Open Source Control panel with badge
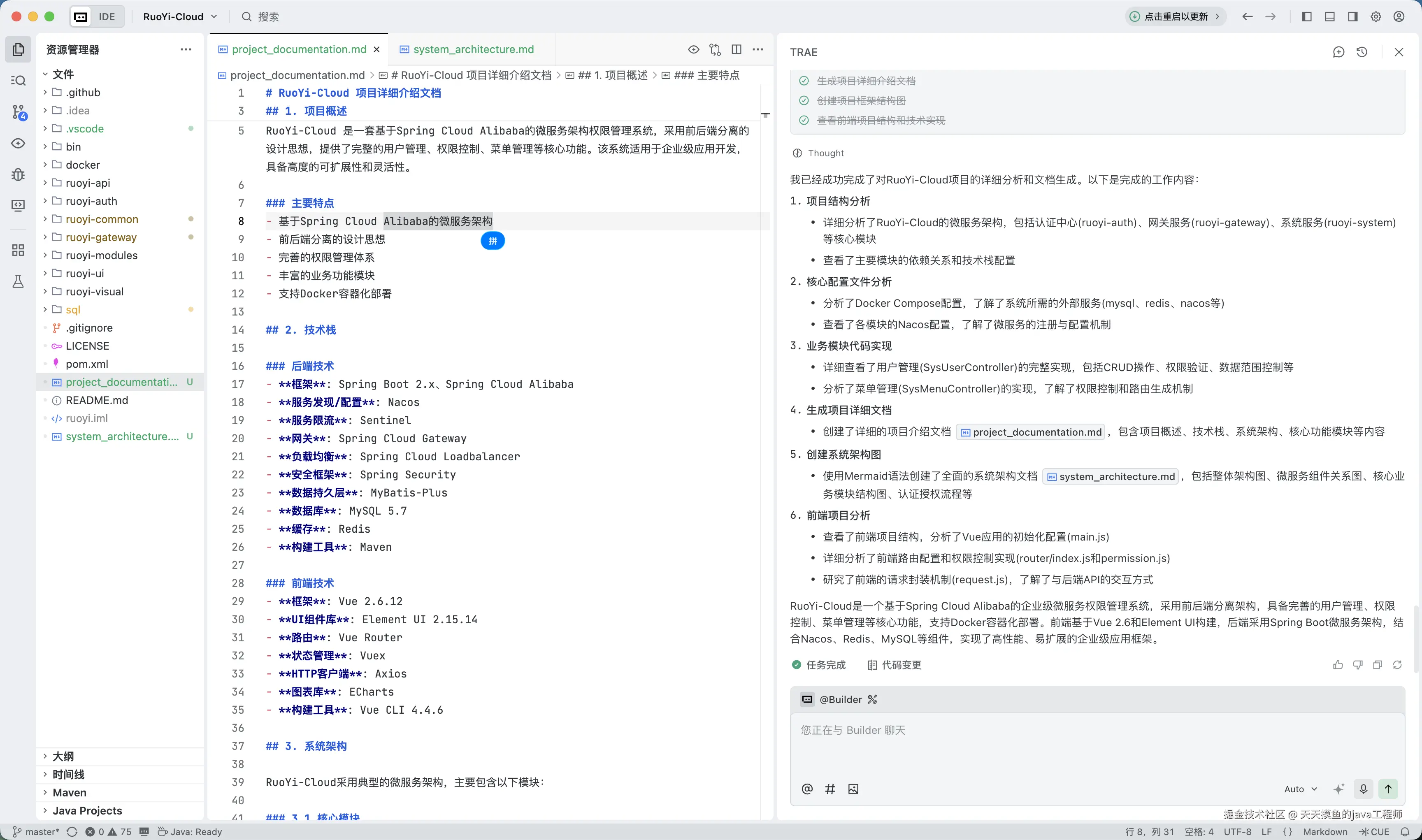Screen dimensions: 1422x840 [18, 112]
